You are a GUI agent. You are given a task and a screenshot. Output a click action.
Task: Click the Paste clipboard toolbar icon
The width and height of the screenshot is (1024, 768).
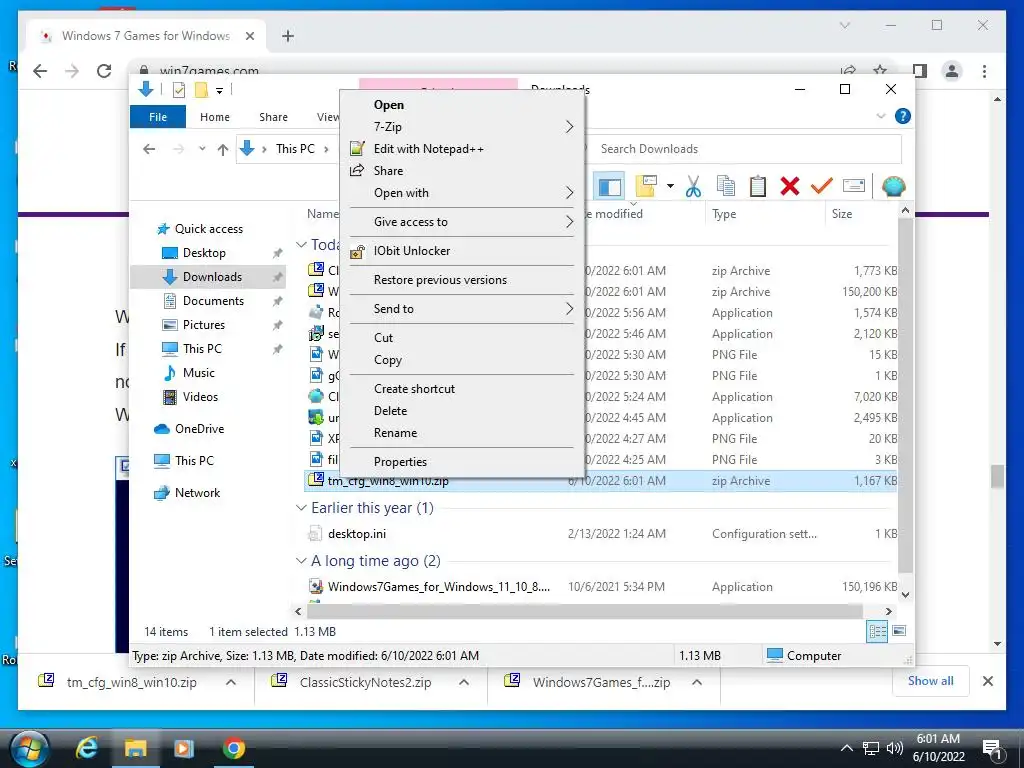[758, 187]
